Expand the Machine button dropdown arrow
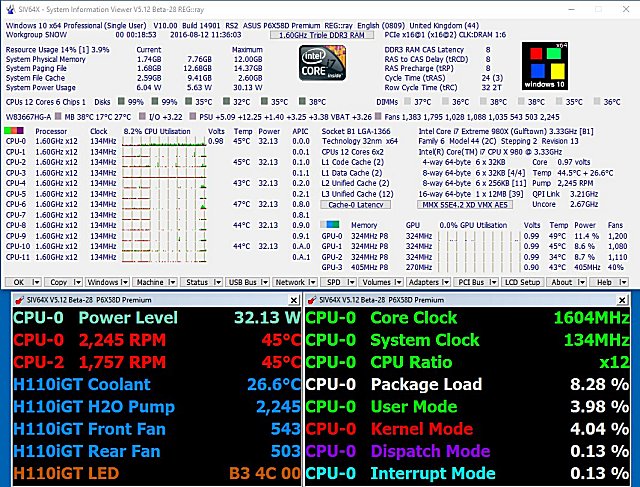Image resolution: width=640 pixels, height=487 pixels. pyautogui.click(x=172, y=282)
